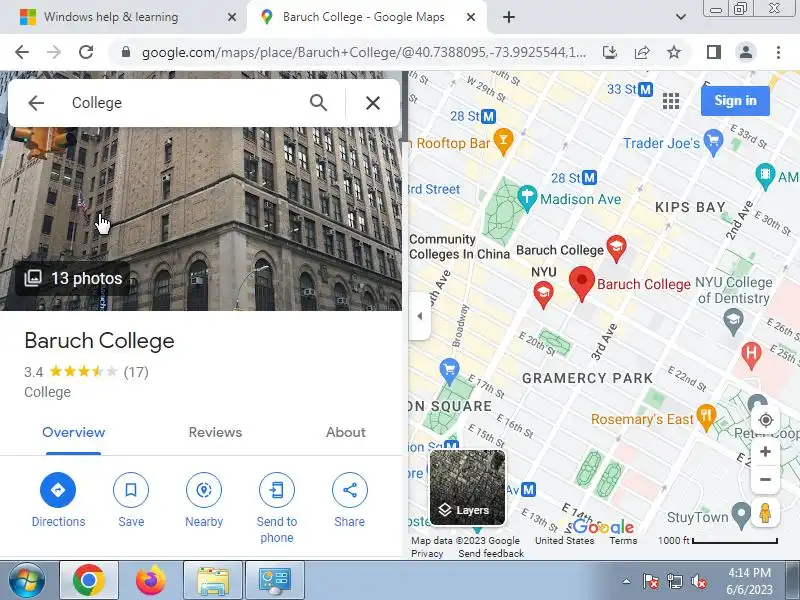Click the Madison Ave park marker

[x=527, y=198]
